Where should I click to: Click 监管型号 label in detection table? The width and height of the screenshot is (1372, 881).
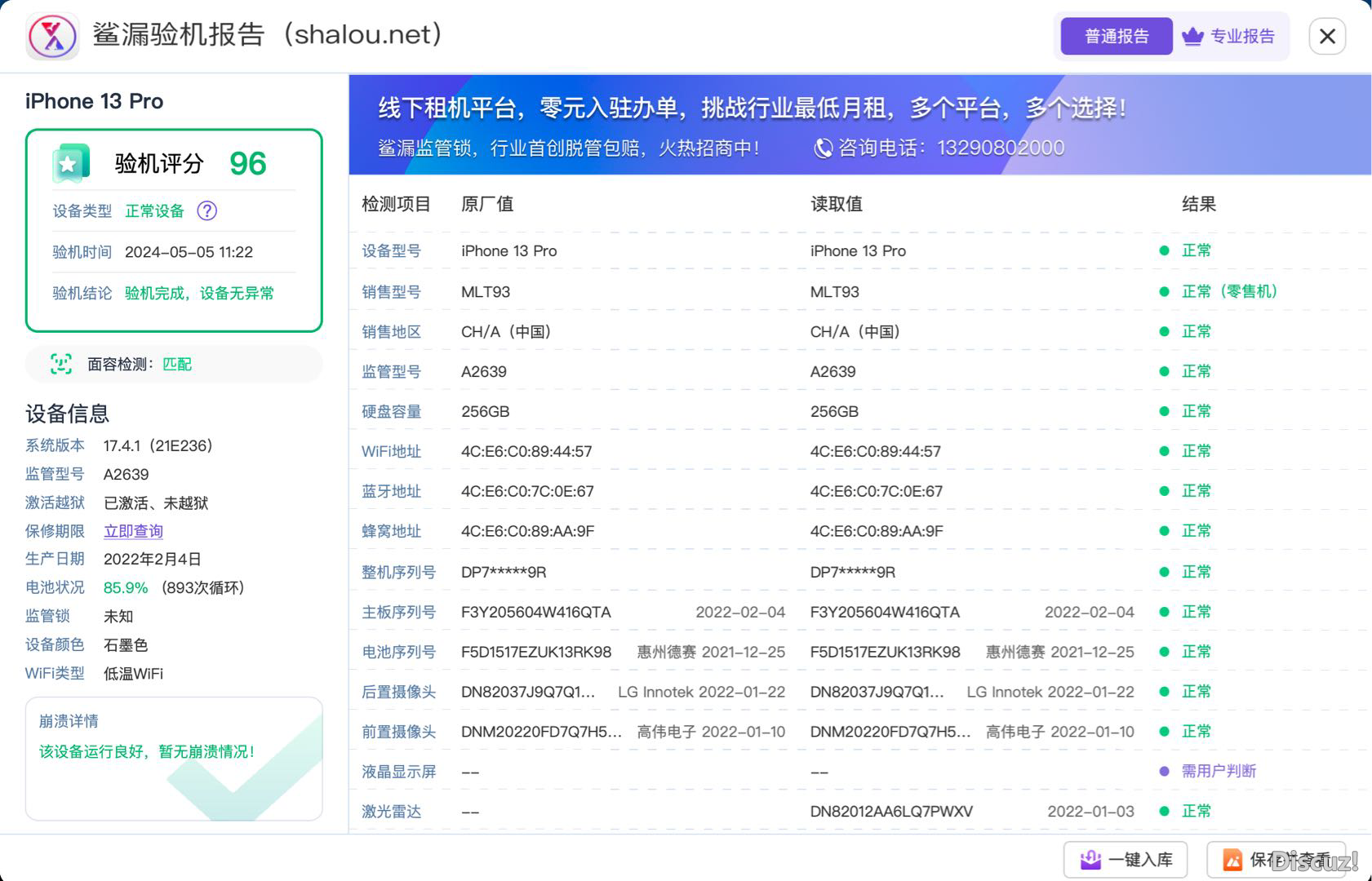click(x=391, y=371)
